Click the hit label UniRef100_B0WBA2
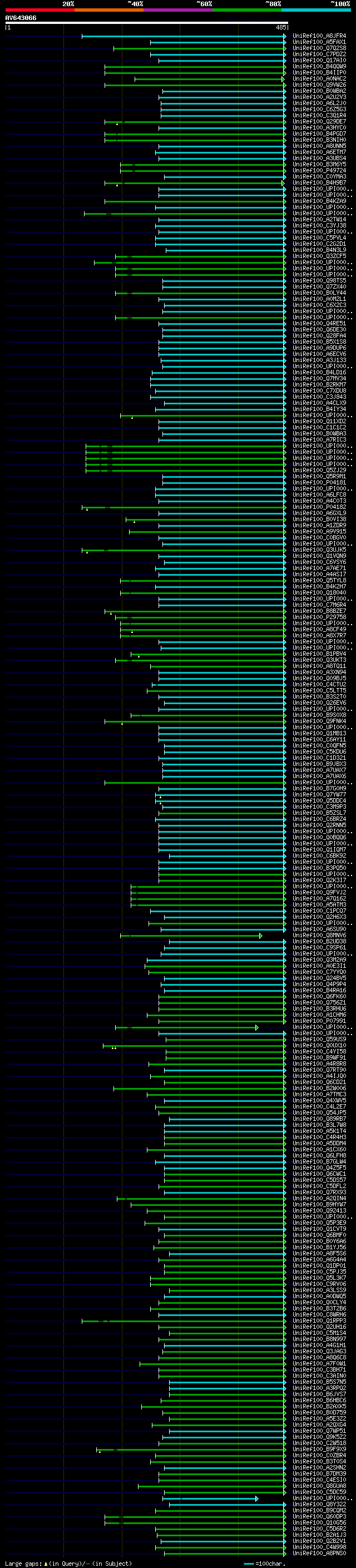Screen dimensions: 356x1568 (319, 91)
